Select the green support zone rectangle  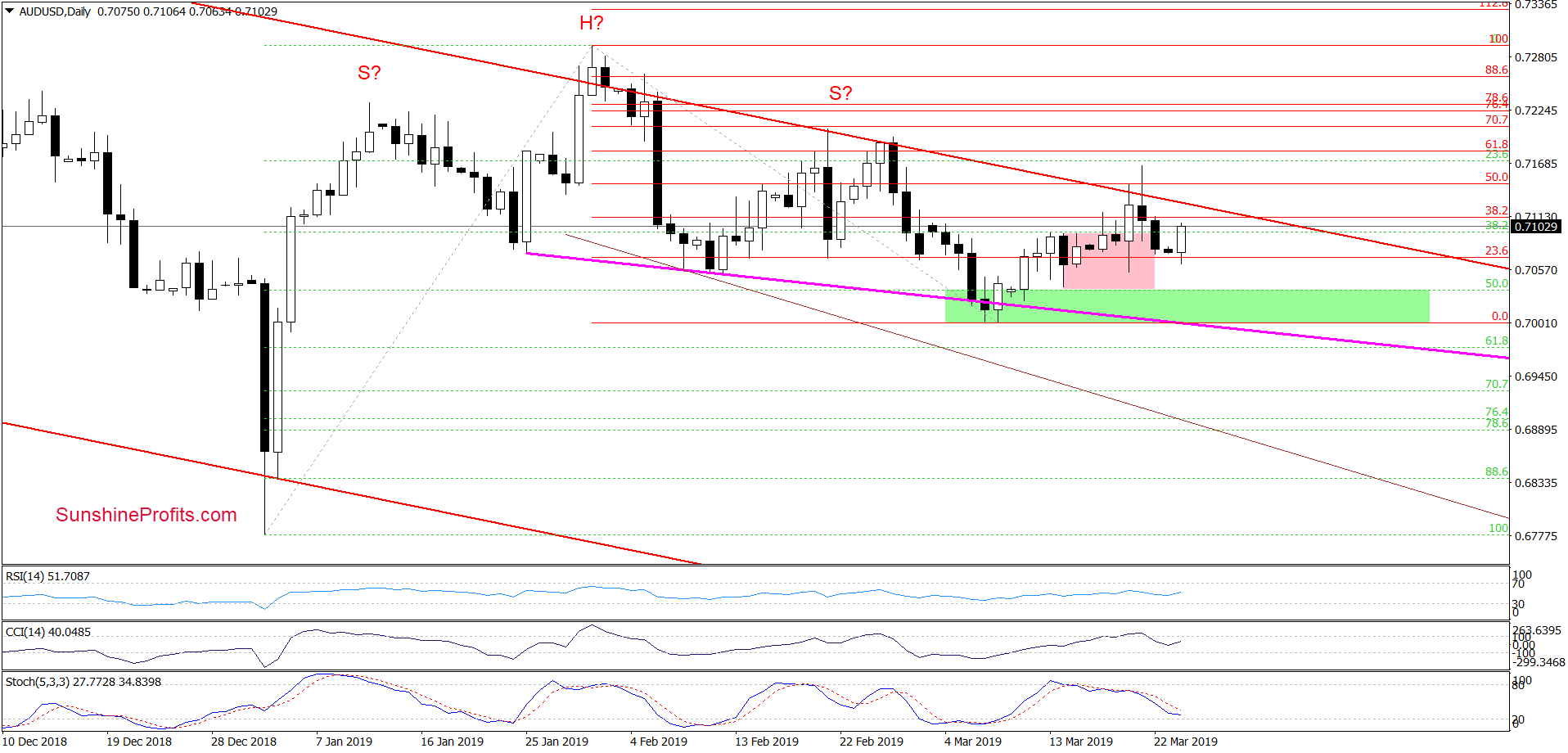(1187, 306)
